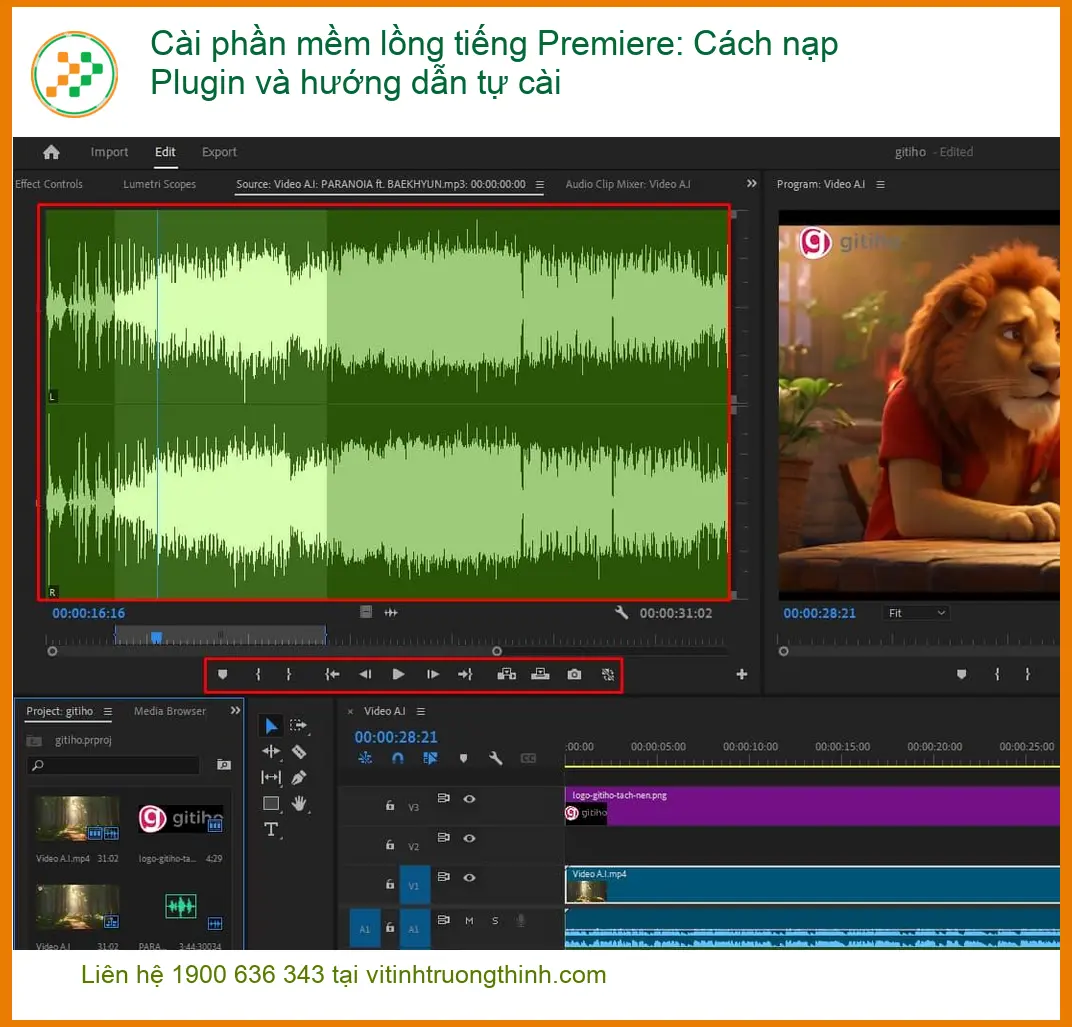Viewport: 1072px width, 1027px height.
Task: Toggle insert sequences as nests button
Action: (365, 758)
